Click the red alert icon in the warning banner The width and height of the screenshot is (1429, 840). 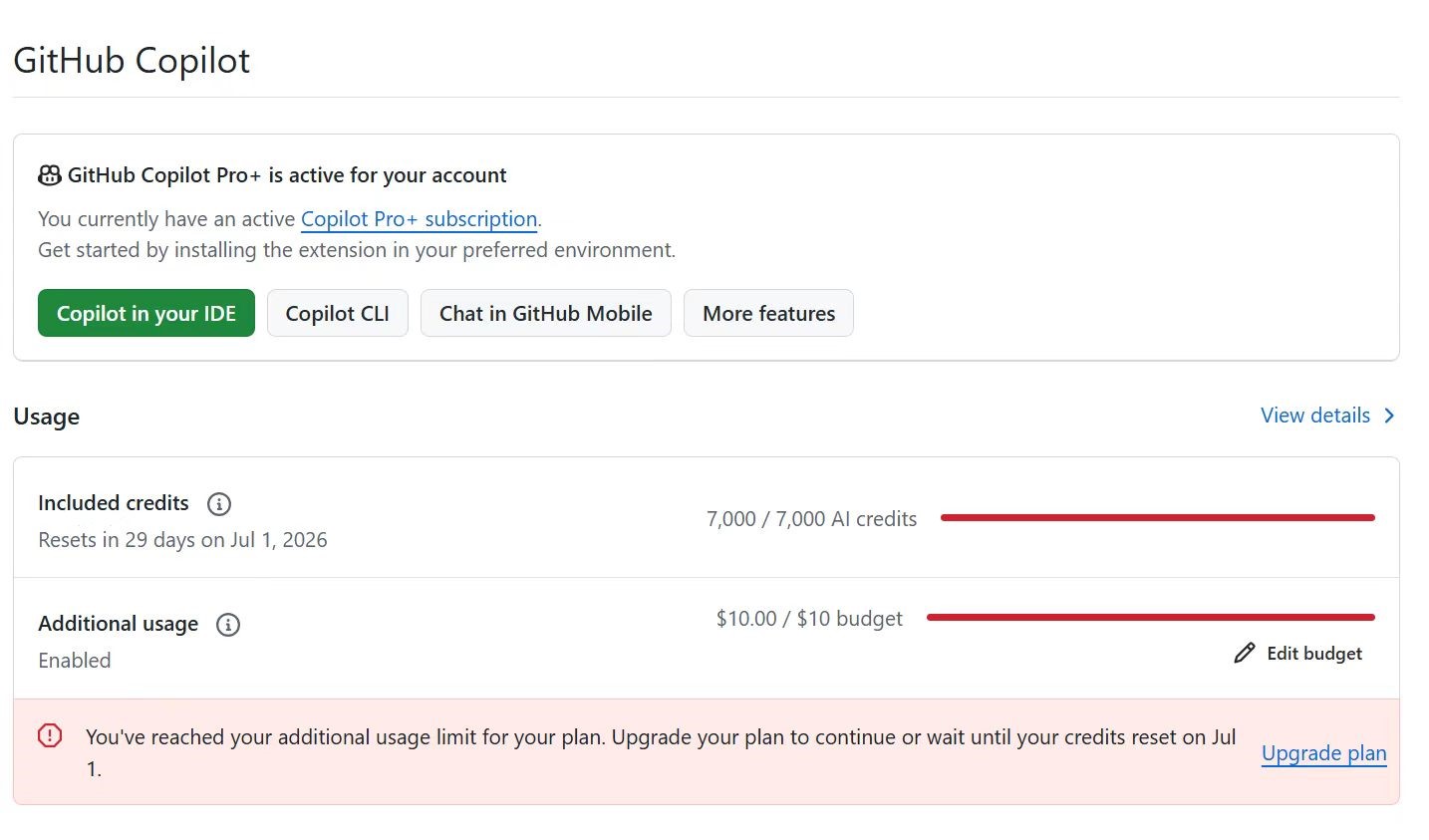pos(50,736)
